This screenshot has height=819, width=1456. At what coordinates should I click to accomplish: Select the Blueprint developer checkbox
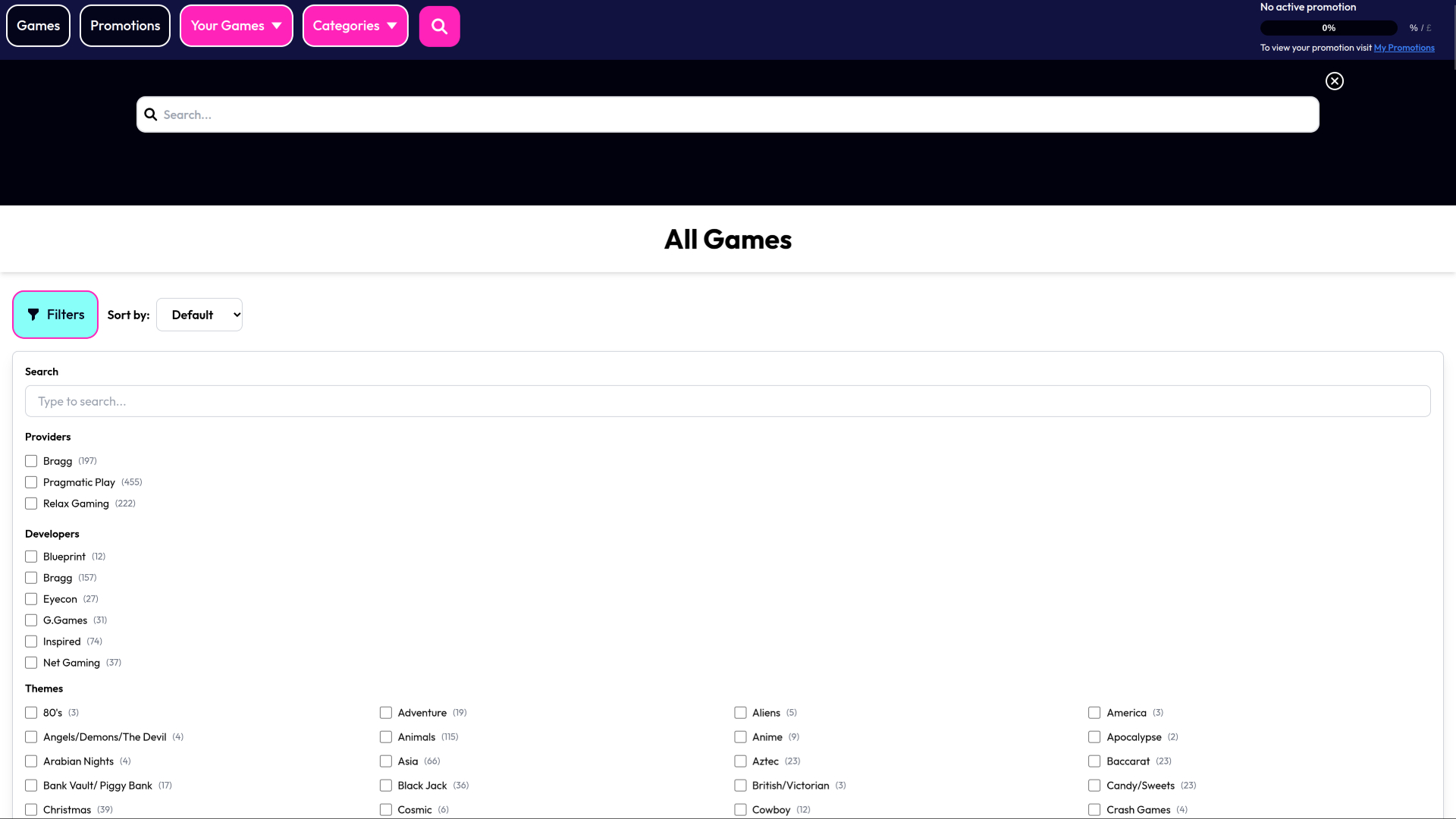31,556
